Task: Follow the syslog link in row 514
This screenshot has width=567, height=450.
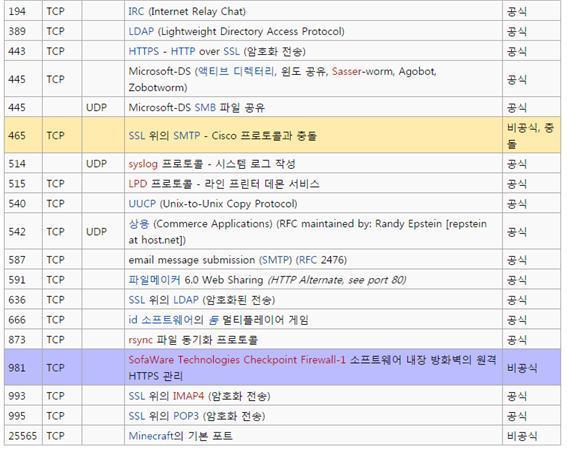Action: [x=143, y=164]
